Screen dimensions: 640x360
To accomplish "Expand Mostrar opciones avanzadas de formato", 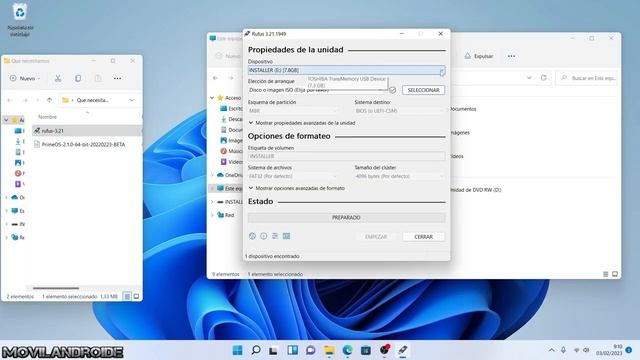I will pos(297,188).
